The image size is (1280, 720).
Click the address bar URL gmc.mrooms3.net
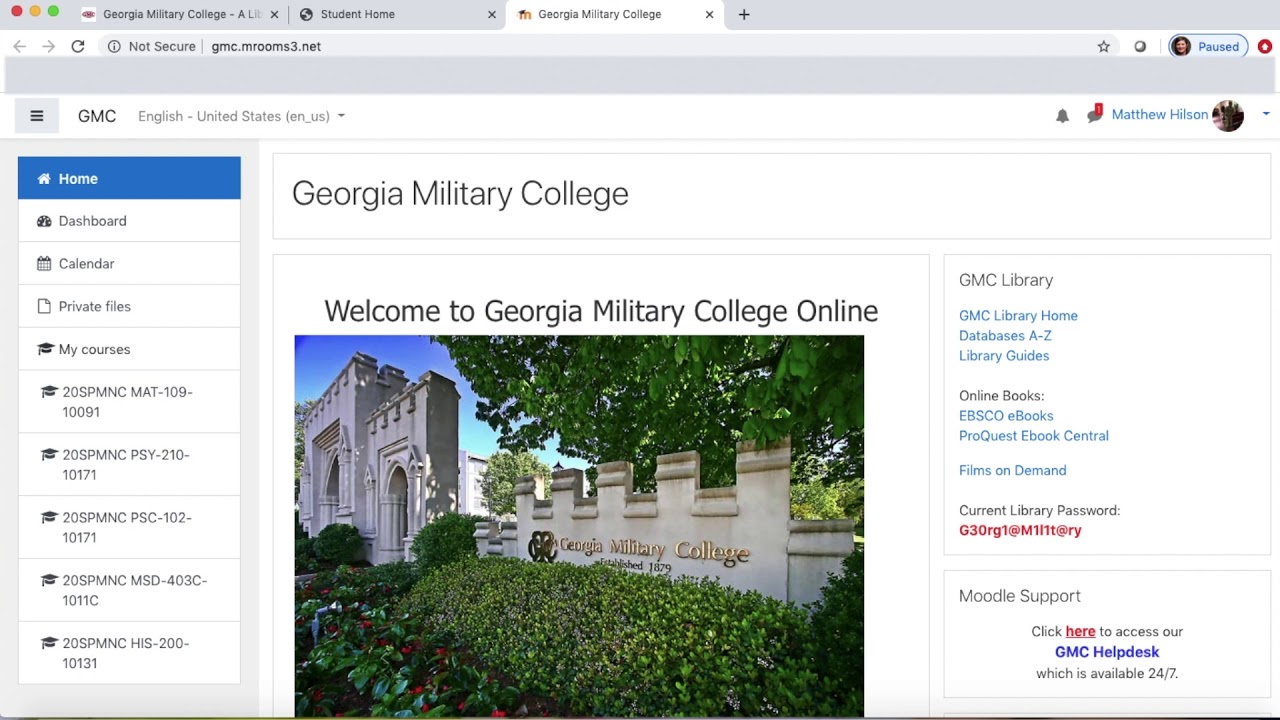click(266, 46)
